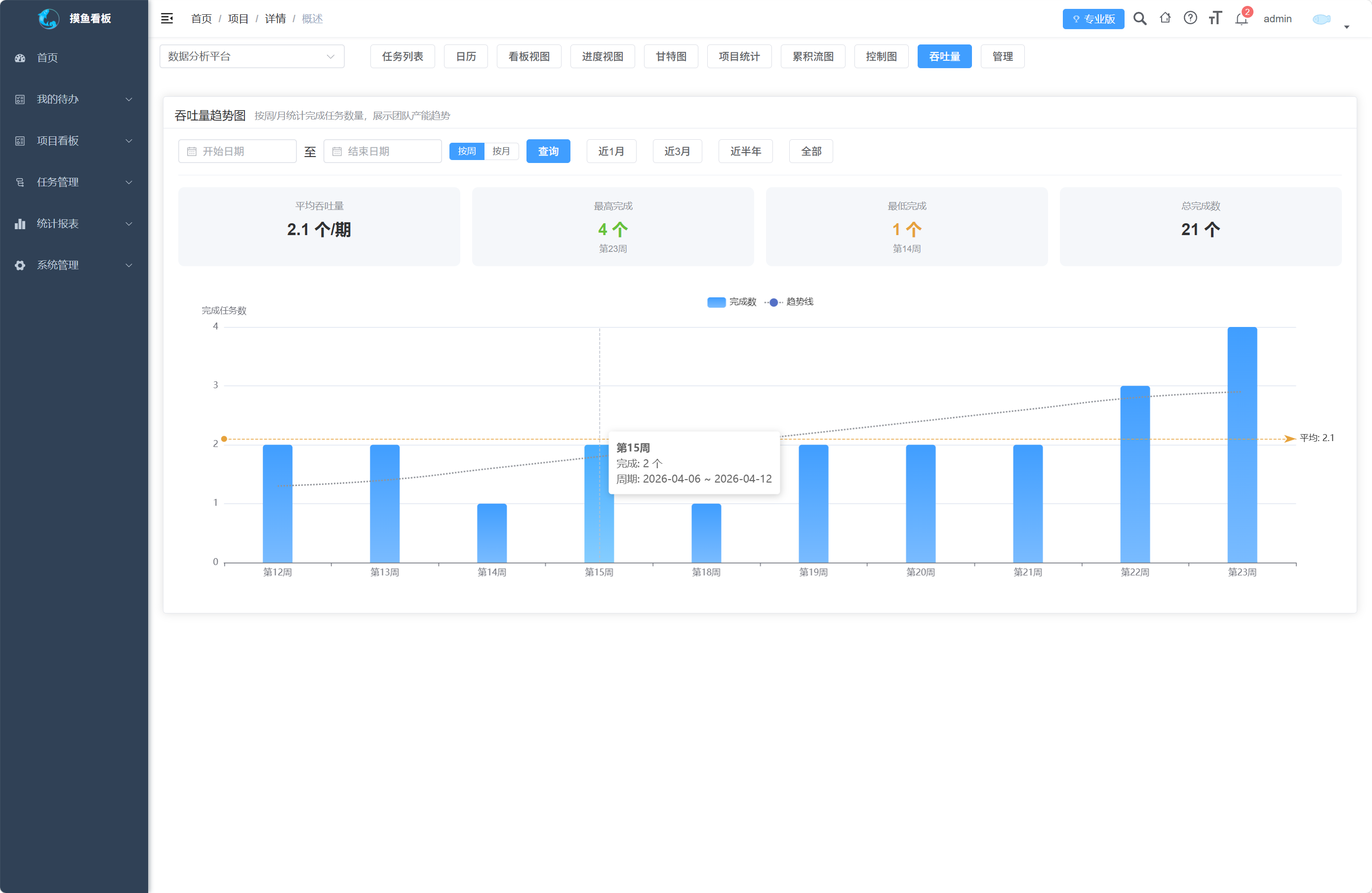Switch to the 进度视图 tab
Image resolution: width=1372 pixels, height=893 pixels.
[x=603, y=56]
